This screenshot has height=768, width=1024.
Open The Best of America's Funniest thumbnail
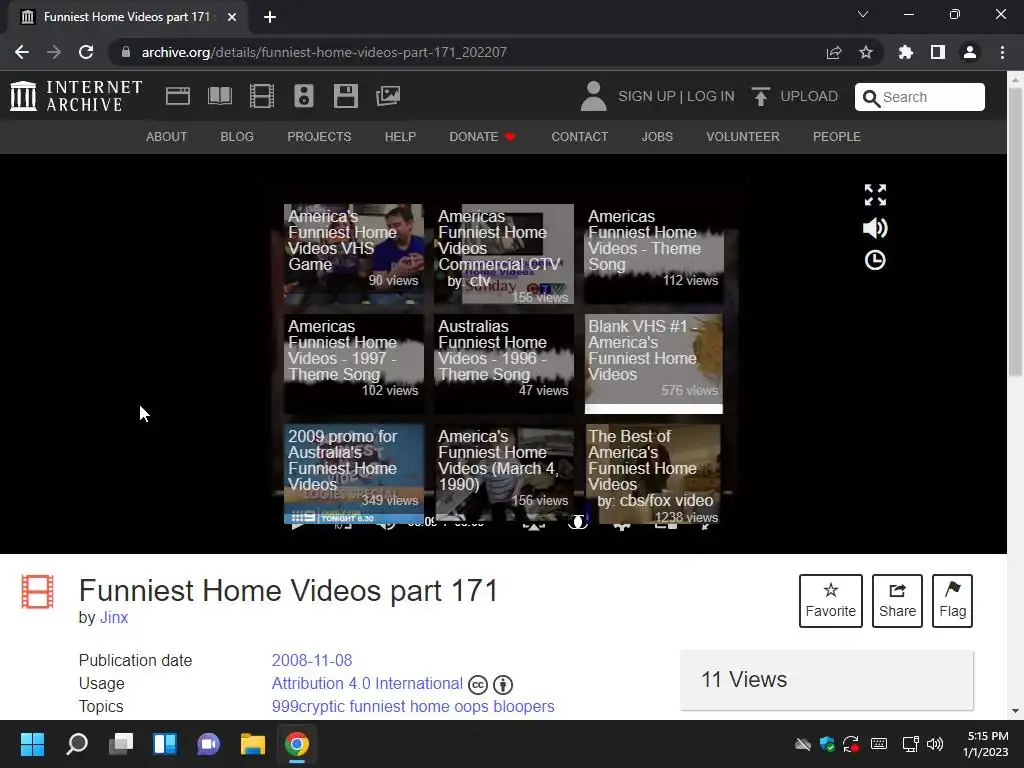654,473
